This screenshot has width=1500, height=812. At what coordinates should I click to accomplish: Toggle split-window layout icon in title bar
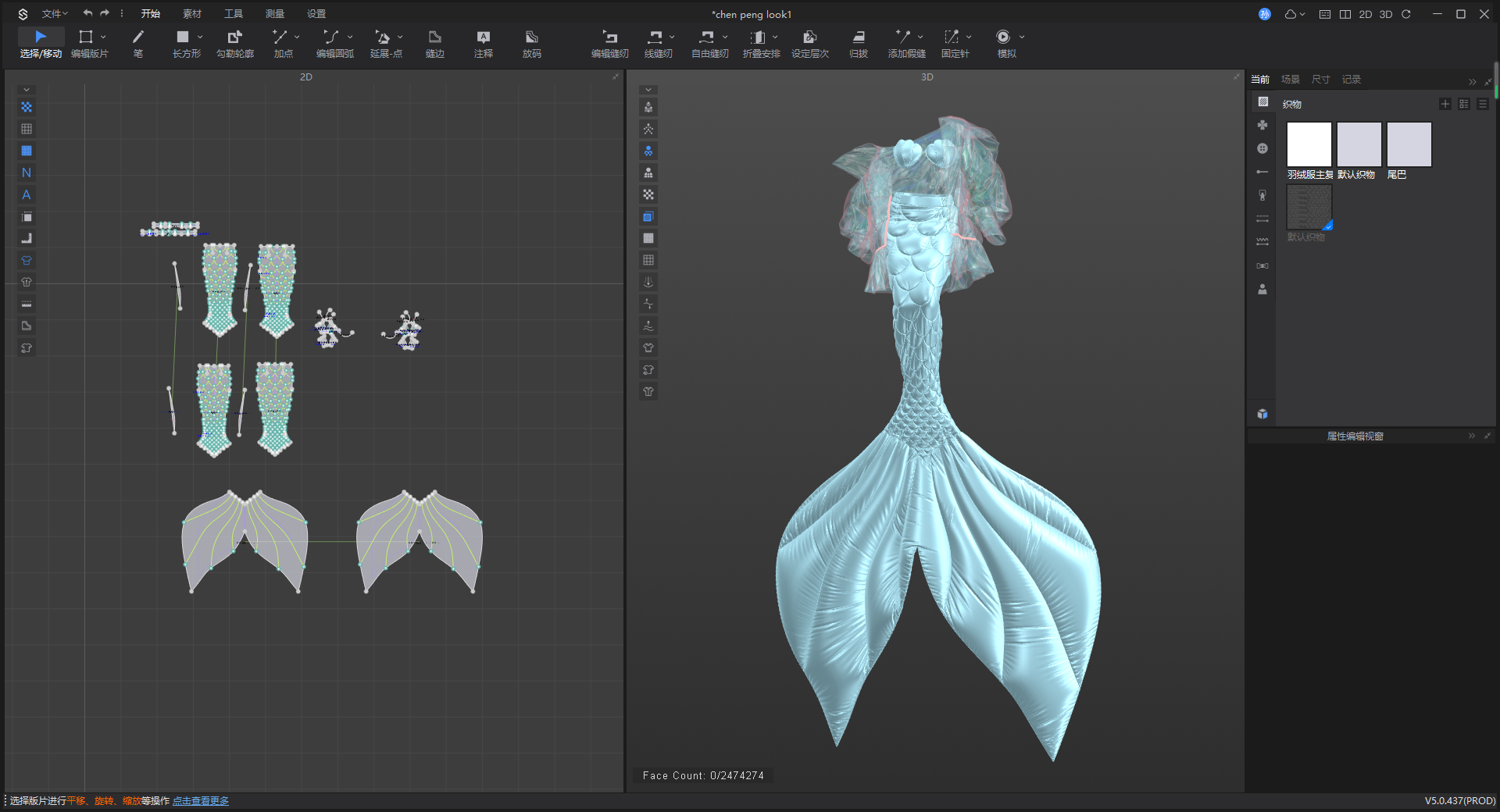click(x=1345, y=14)
